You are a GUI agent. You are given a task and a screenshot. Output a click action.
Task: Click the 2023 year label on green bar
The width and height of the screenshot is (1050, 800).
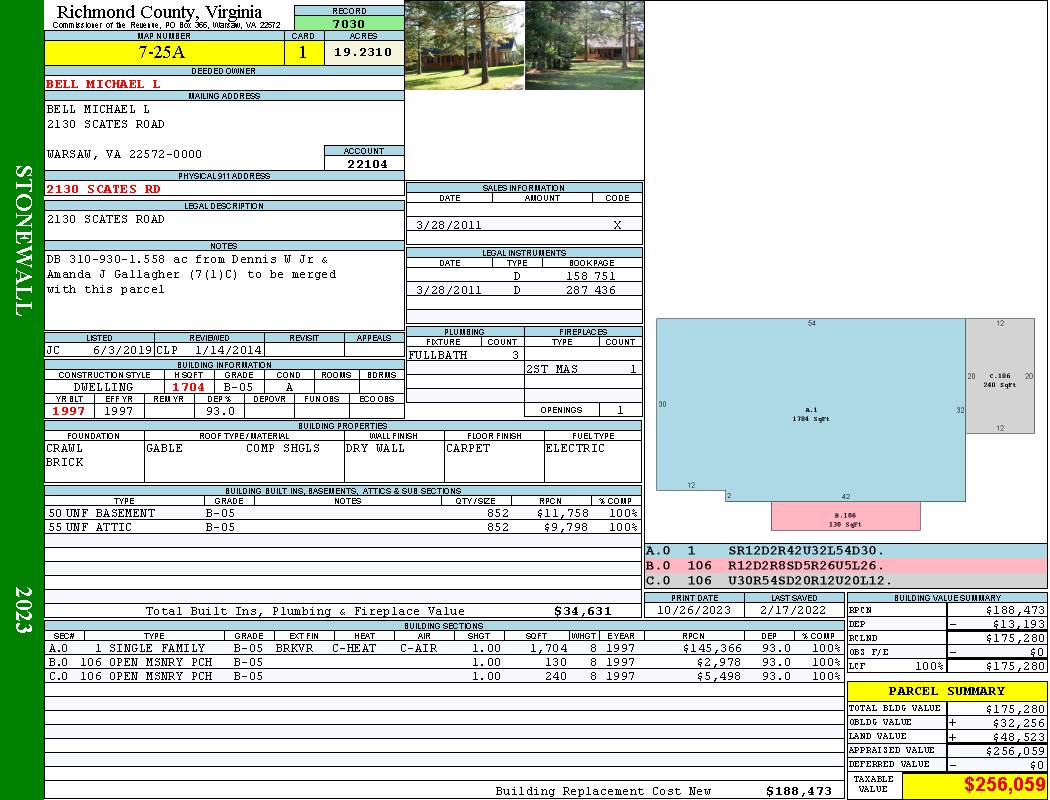(23, 610)
